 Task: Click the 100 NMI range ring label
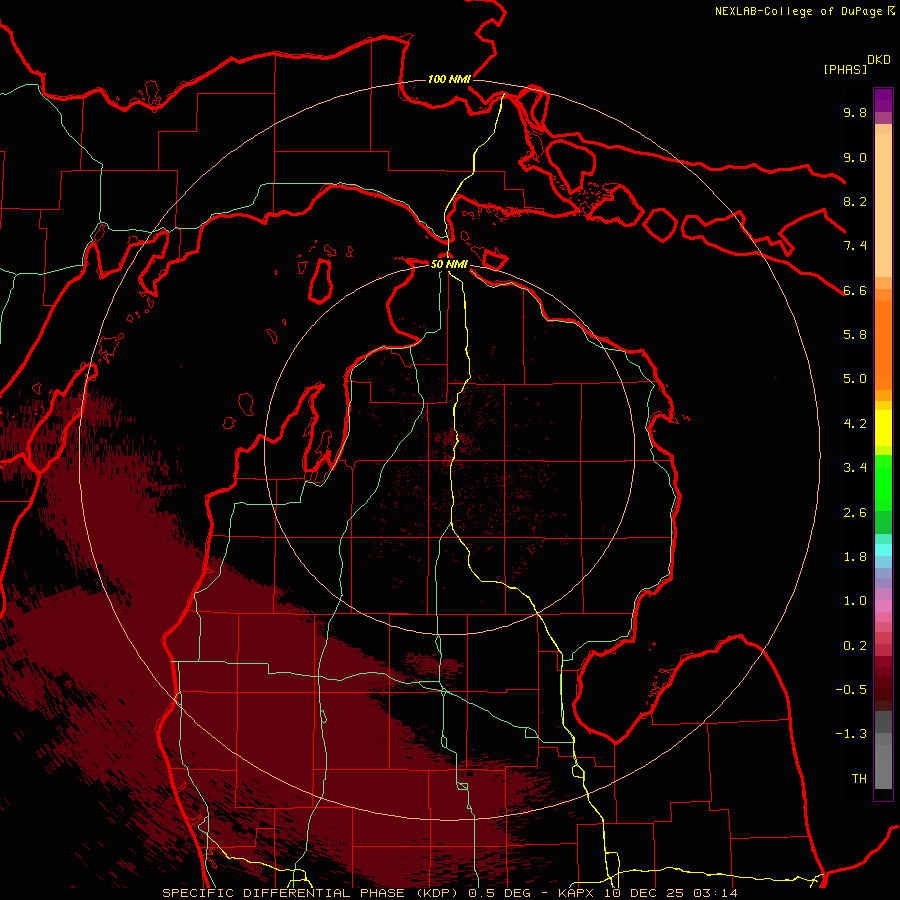tap(449, 79)
